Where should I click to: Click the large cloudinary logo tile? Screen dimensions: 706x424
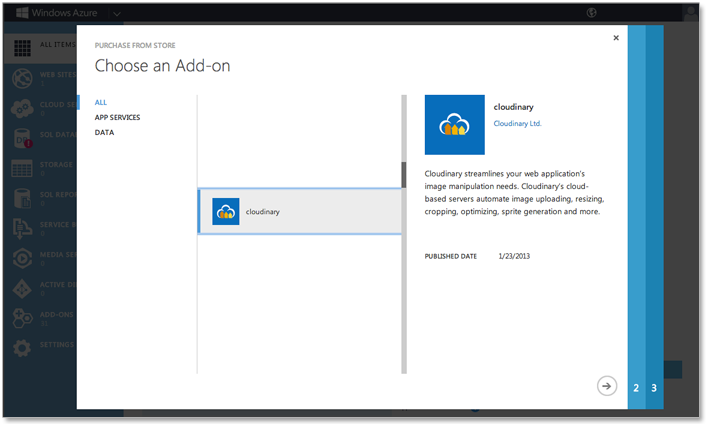[x=455, y=125]
